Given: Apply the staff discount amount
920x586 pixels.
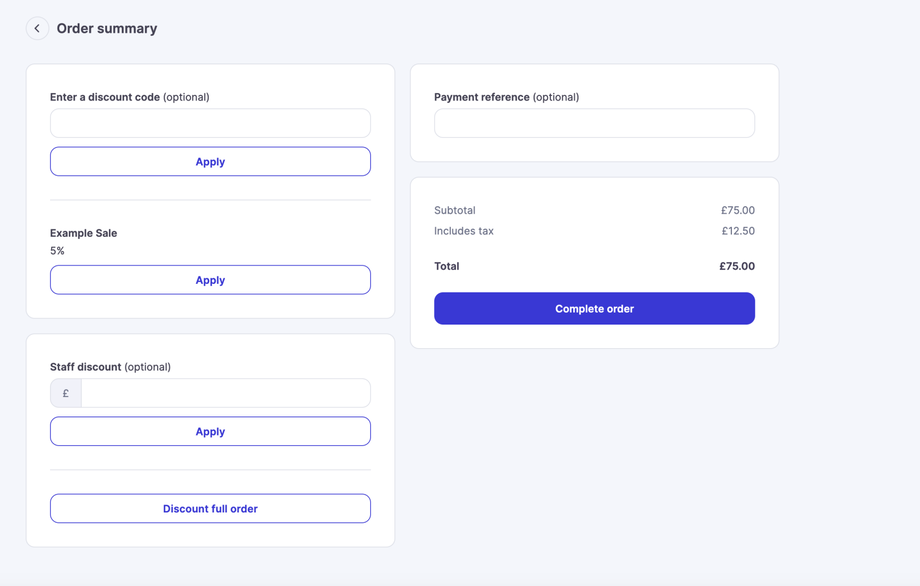Looking at the screenshot, I should 210,432.
